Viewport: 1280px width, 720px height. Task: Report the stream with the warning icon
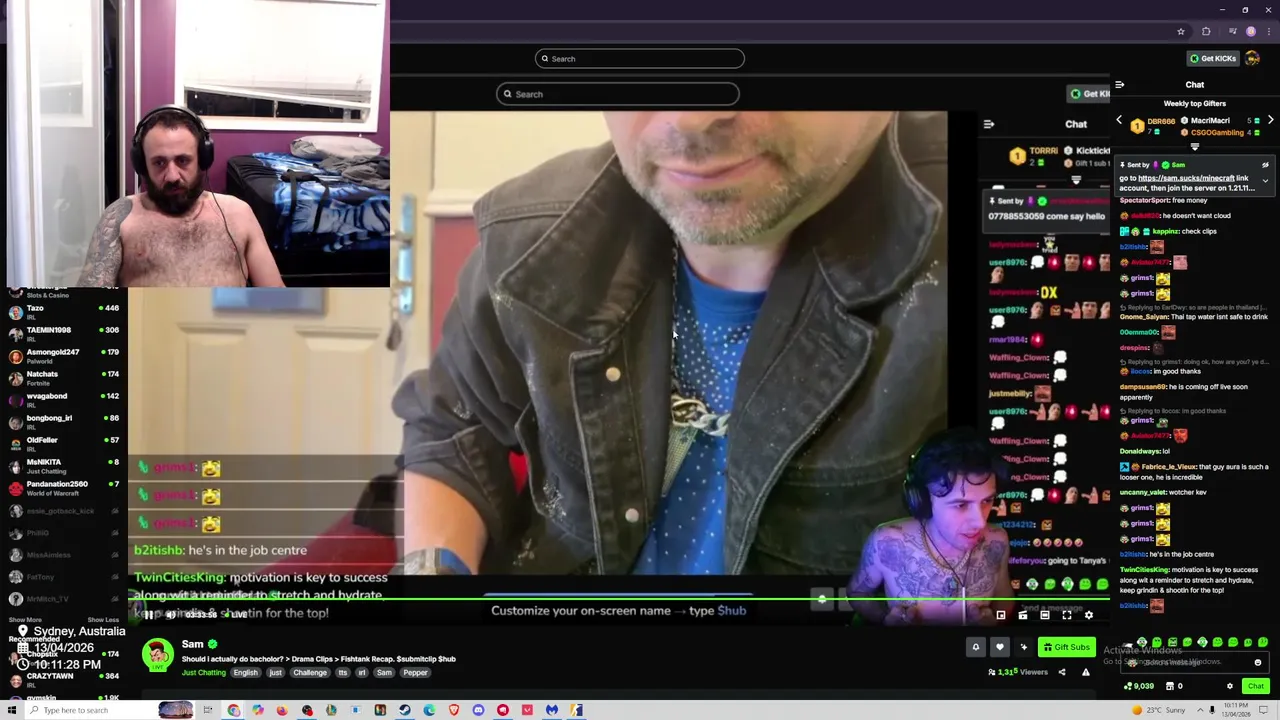(x=1086, y=672)
